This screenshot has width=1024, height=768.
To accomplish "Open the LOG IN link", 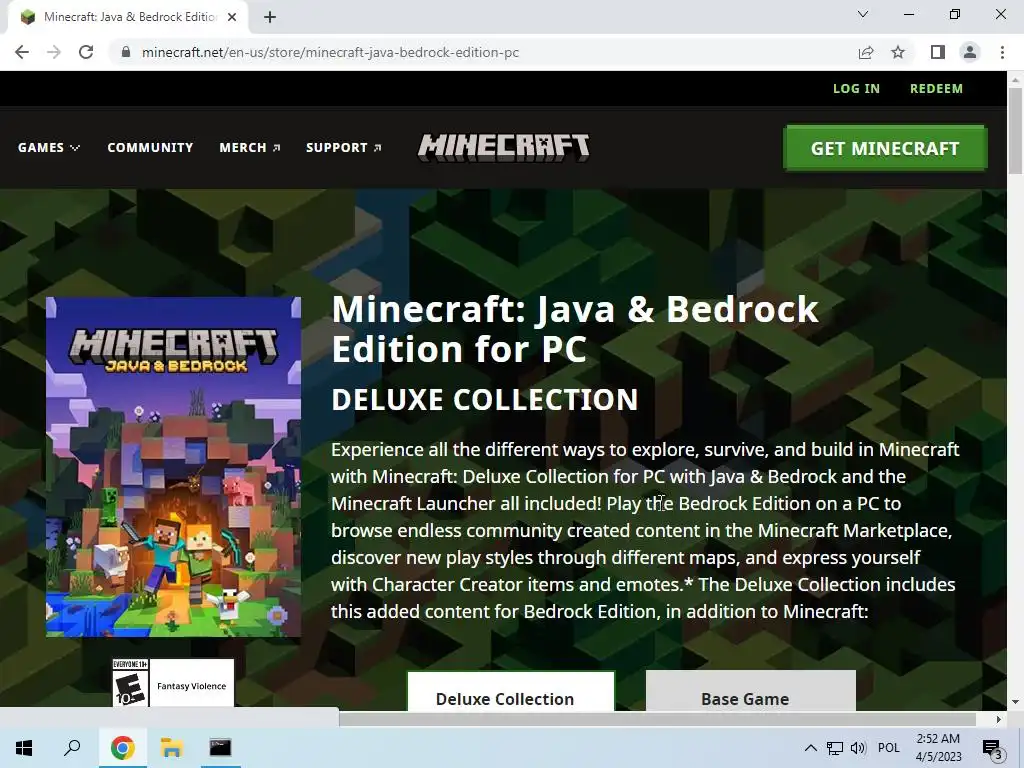I will click(856, 89).
